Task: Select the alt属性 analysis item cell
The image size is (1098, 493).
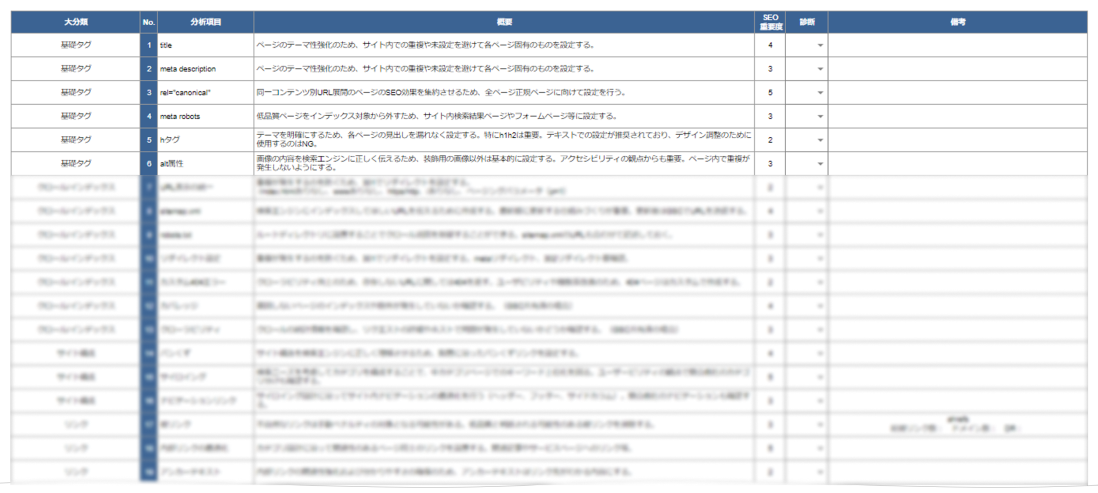Action: click(205, 164)
